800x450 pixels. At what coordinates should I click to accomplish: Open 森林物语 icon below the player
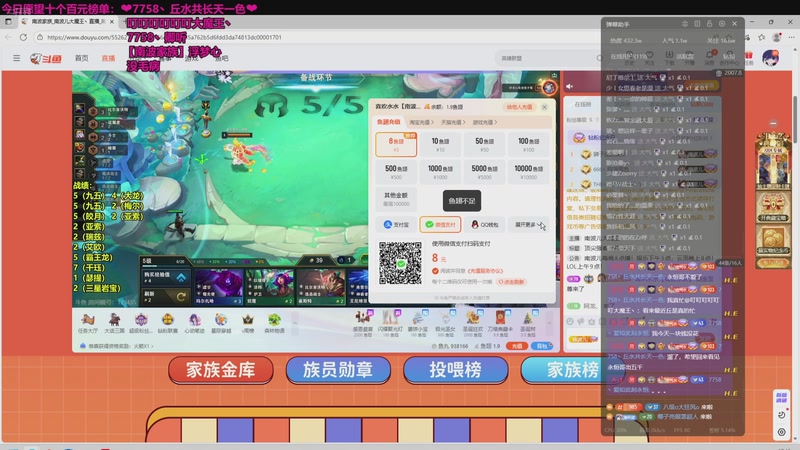pyautogui.click(x=274, y=323)
